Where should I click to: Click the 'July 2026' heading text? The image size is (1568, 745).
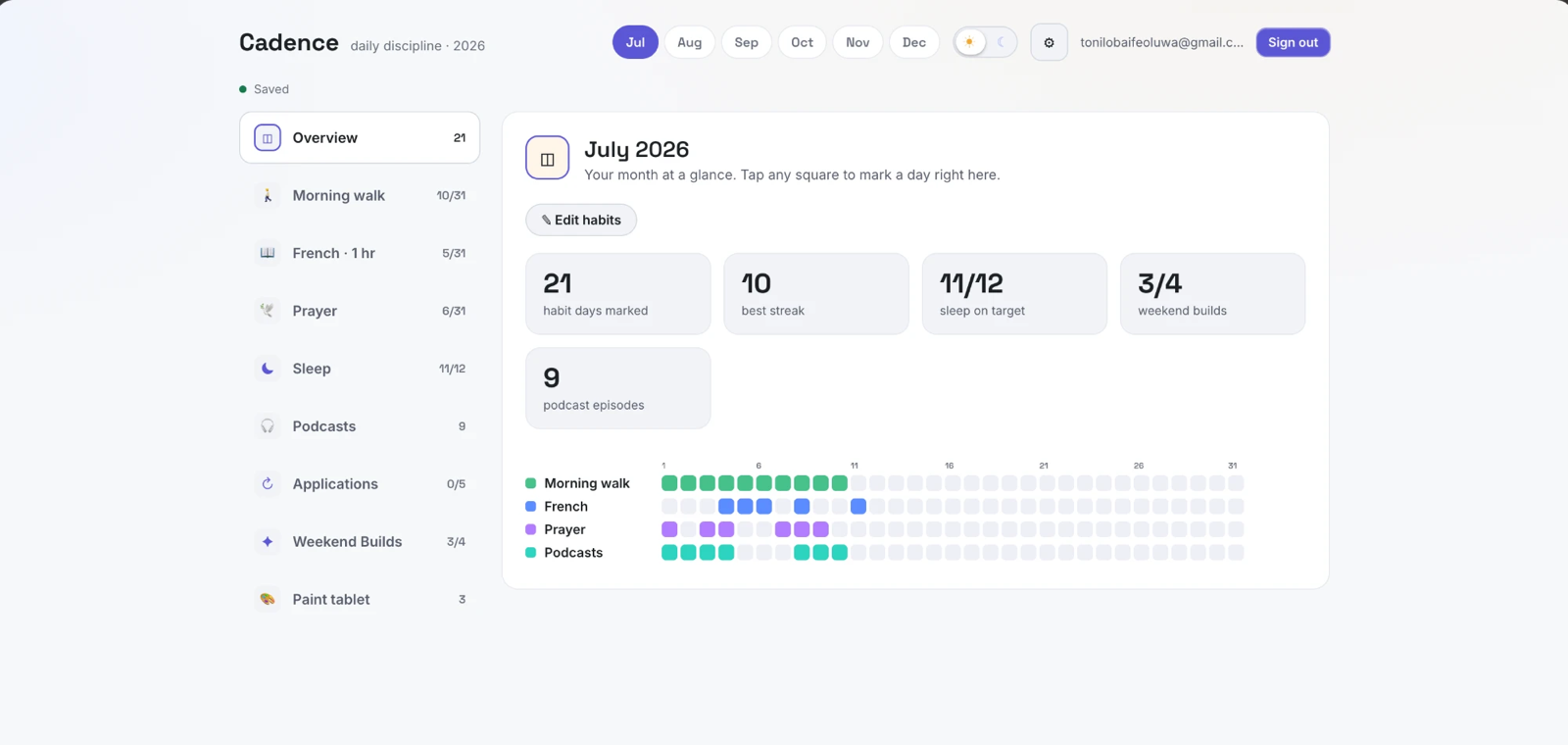(637, 149)
